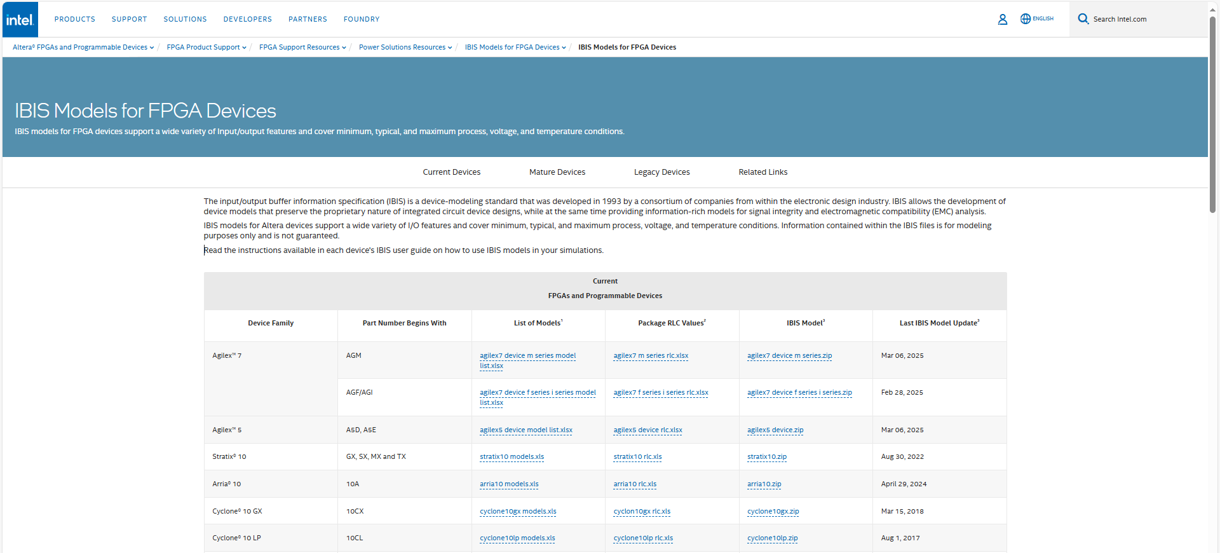
Task: Select the Stratix 10 device family cell
Action: 271,457
